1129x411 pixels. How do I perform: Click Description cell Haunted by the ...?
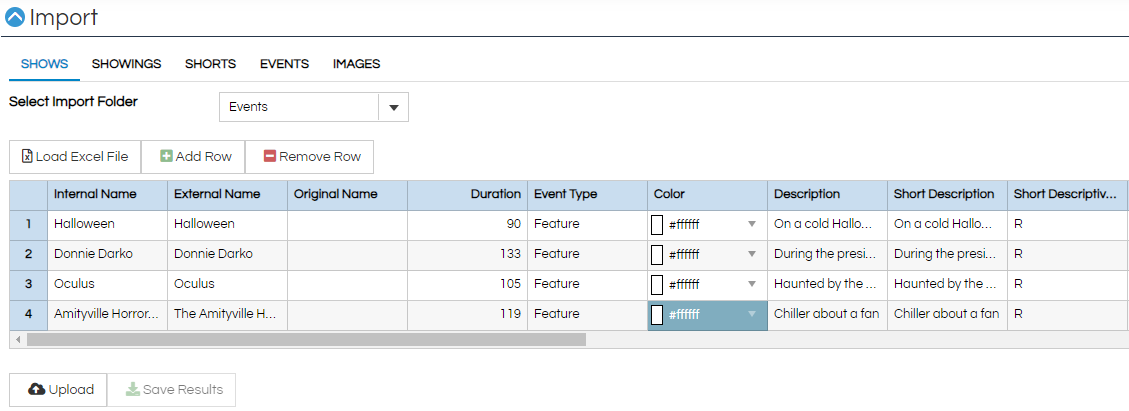(x=827, y=284)
